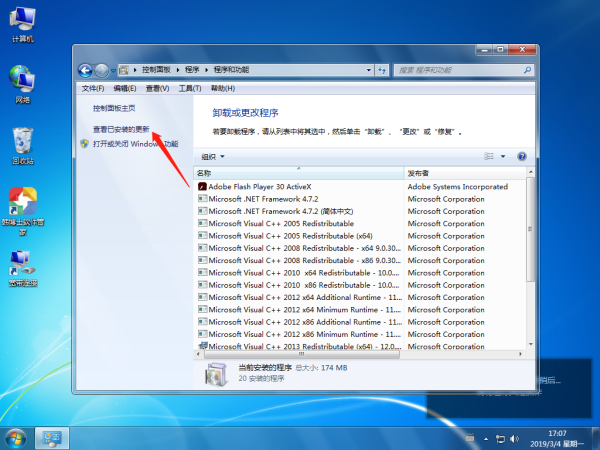Click 查看已安装的更新 link

pos(121,129)
